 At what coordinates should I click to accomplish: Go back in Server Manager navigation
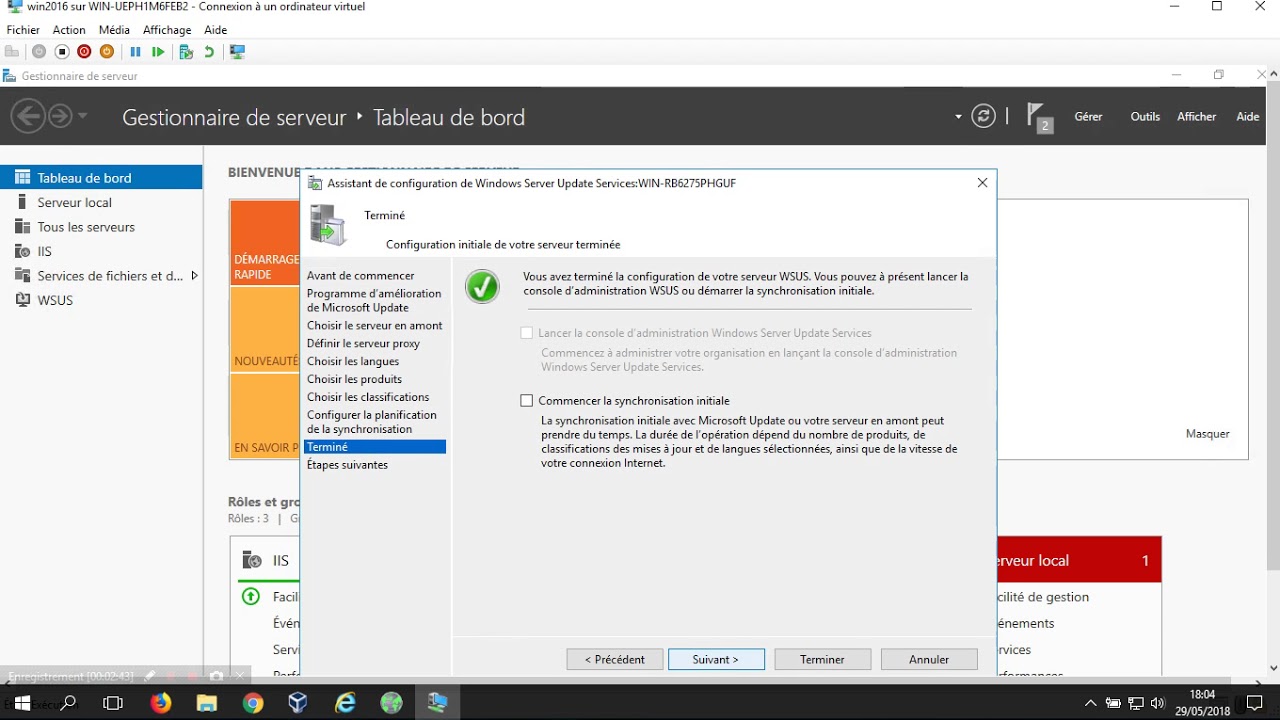[x=28, y=117]
